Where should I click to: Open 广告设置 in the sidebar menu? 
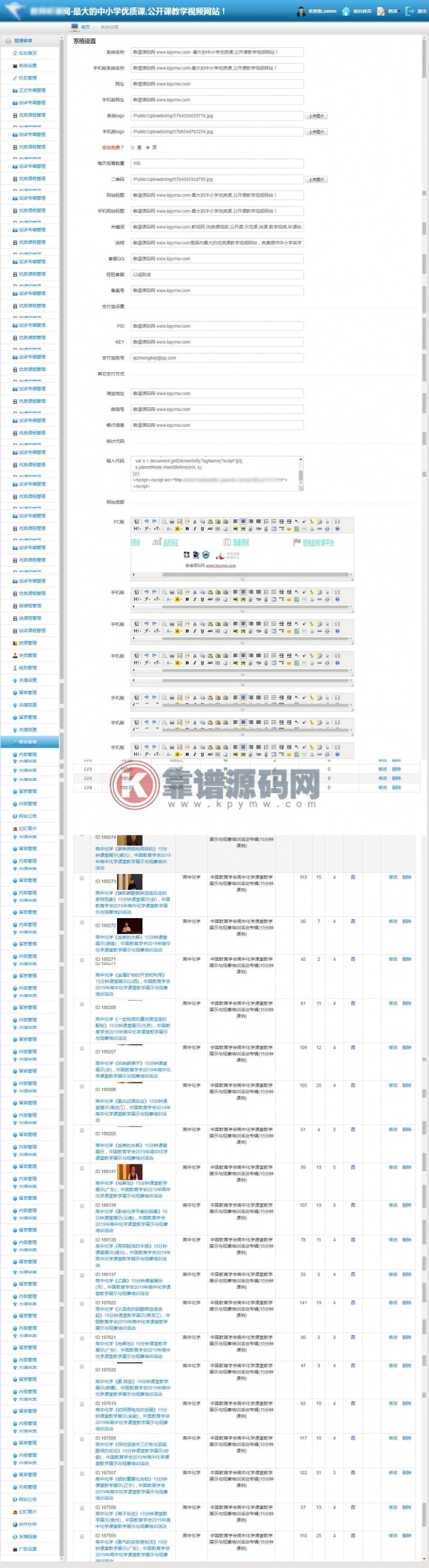tap(27, 1549)
